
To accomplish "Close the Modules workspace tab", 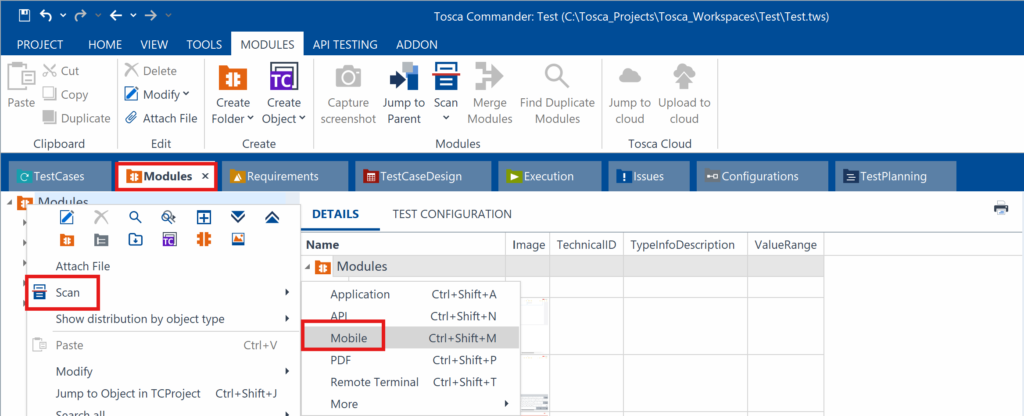I will 205,176.
